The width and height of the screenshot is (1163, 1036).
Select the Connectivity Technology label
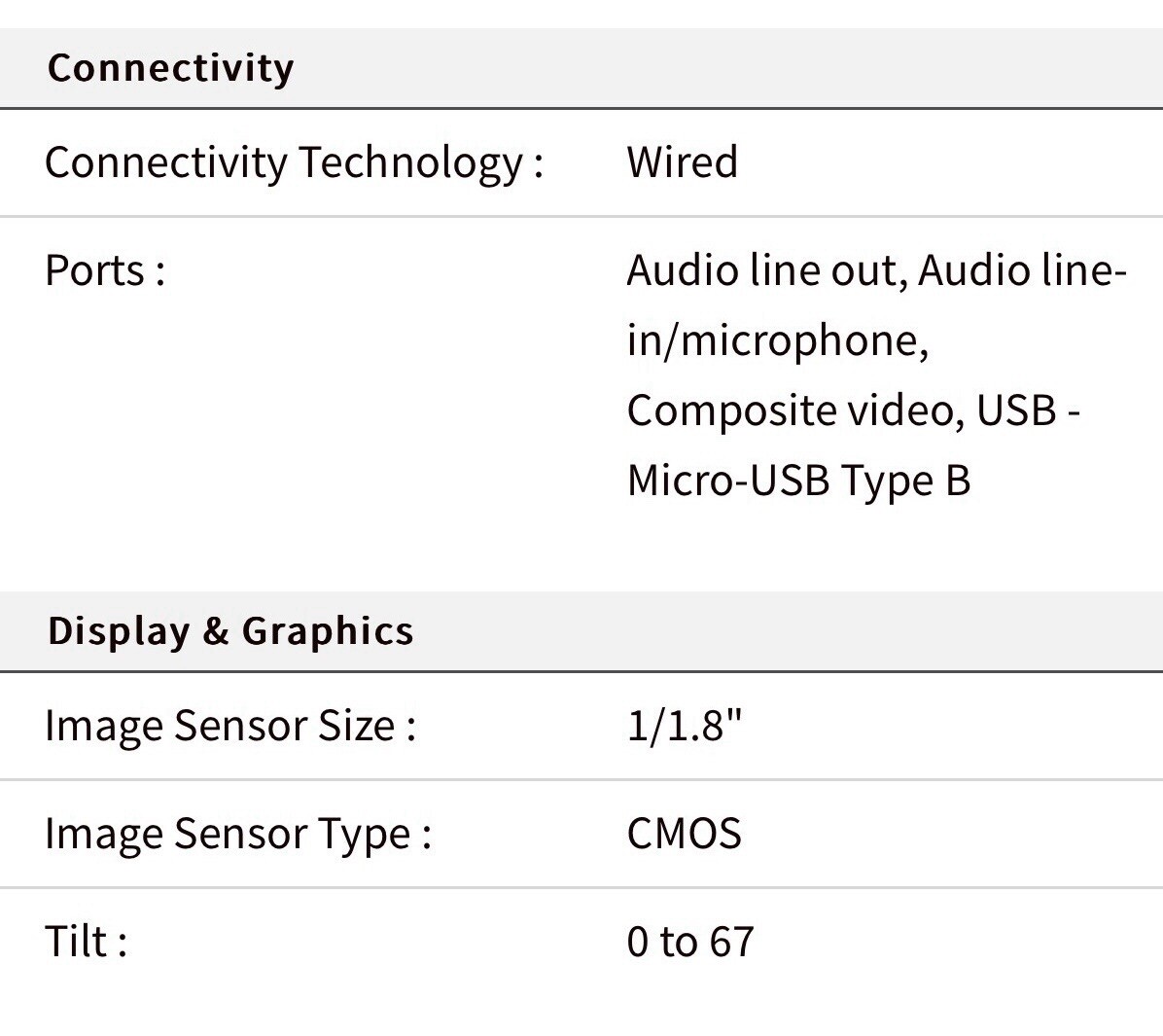295,162
